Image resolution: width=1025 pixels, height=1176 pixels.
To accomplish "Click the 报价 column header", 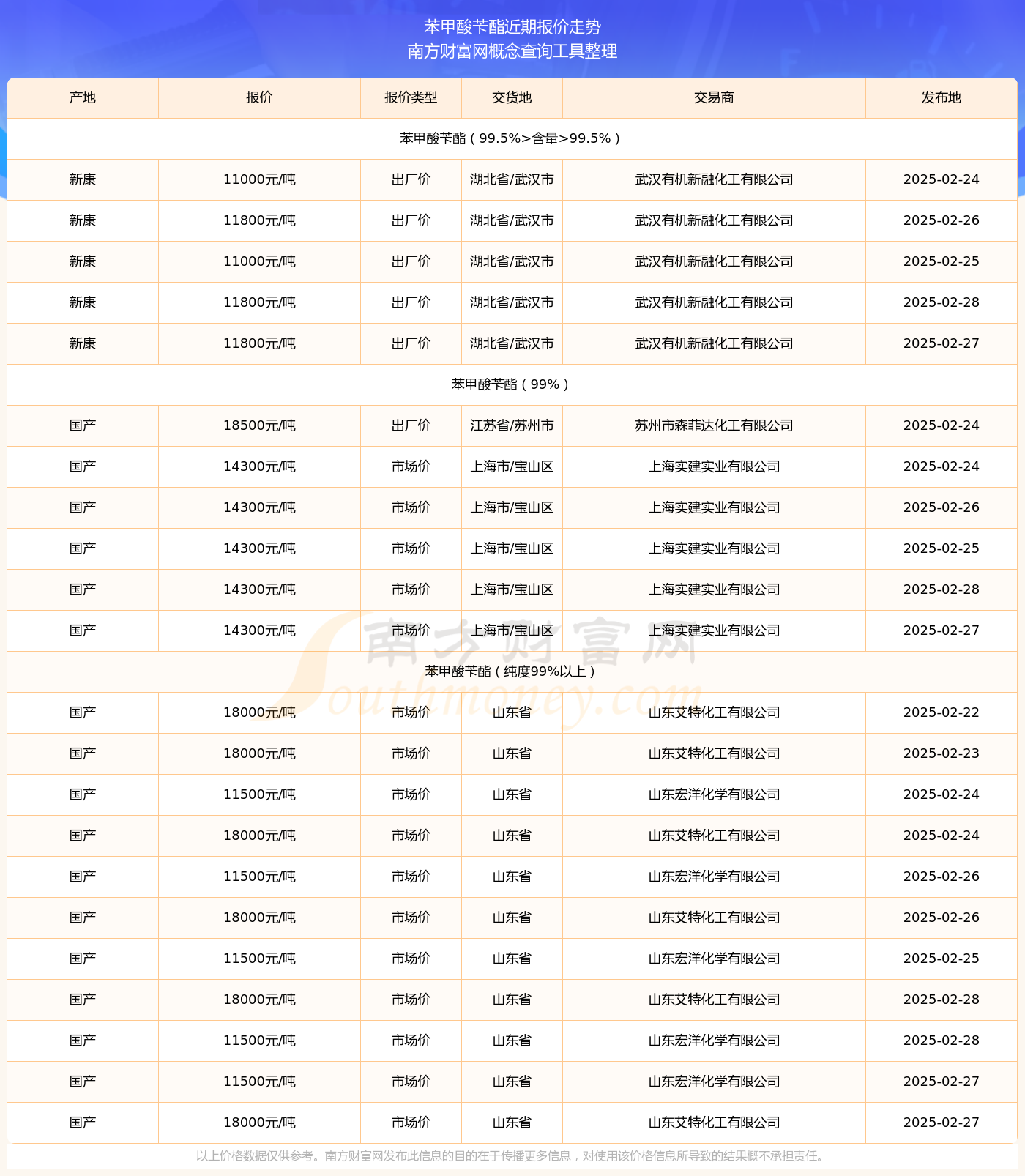I will click(x=259, y=97).
